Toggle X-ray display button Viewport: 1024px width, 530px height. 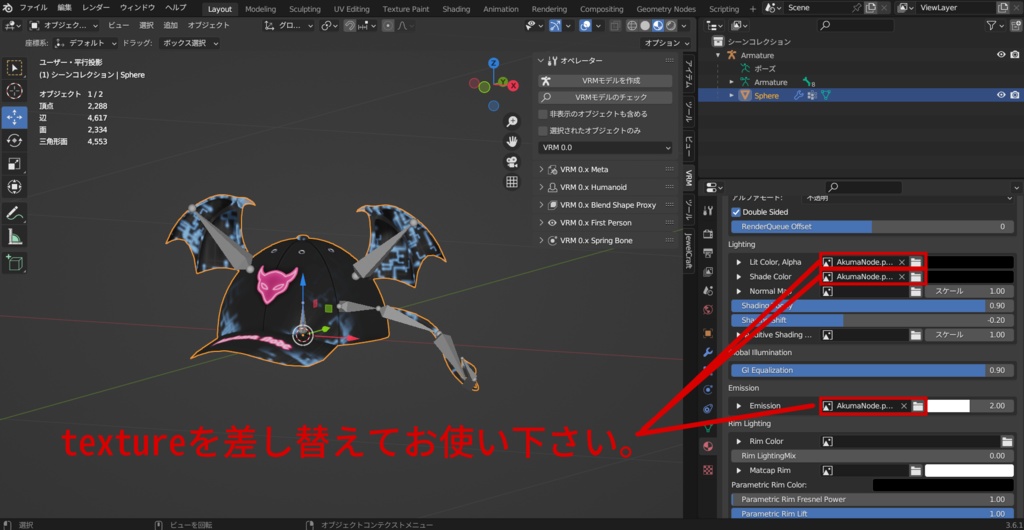(614, 25)
